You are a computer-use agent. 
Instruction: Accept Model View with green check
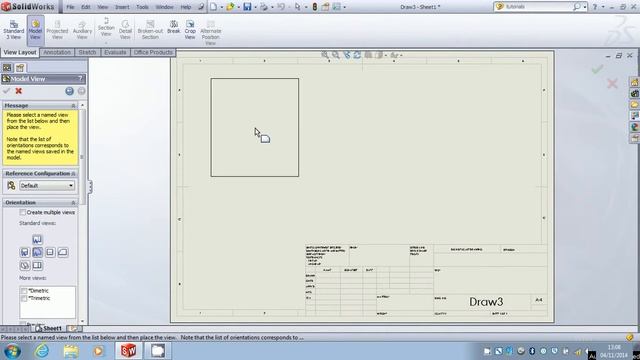point(6,91)
